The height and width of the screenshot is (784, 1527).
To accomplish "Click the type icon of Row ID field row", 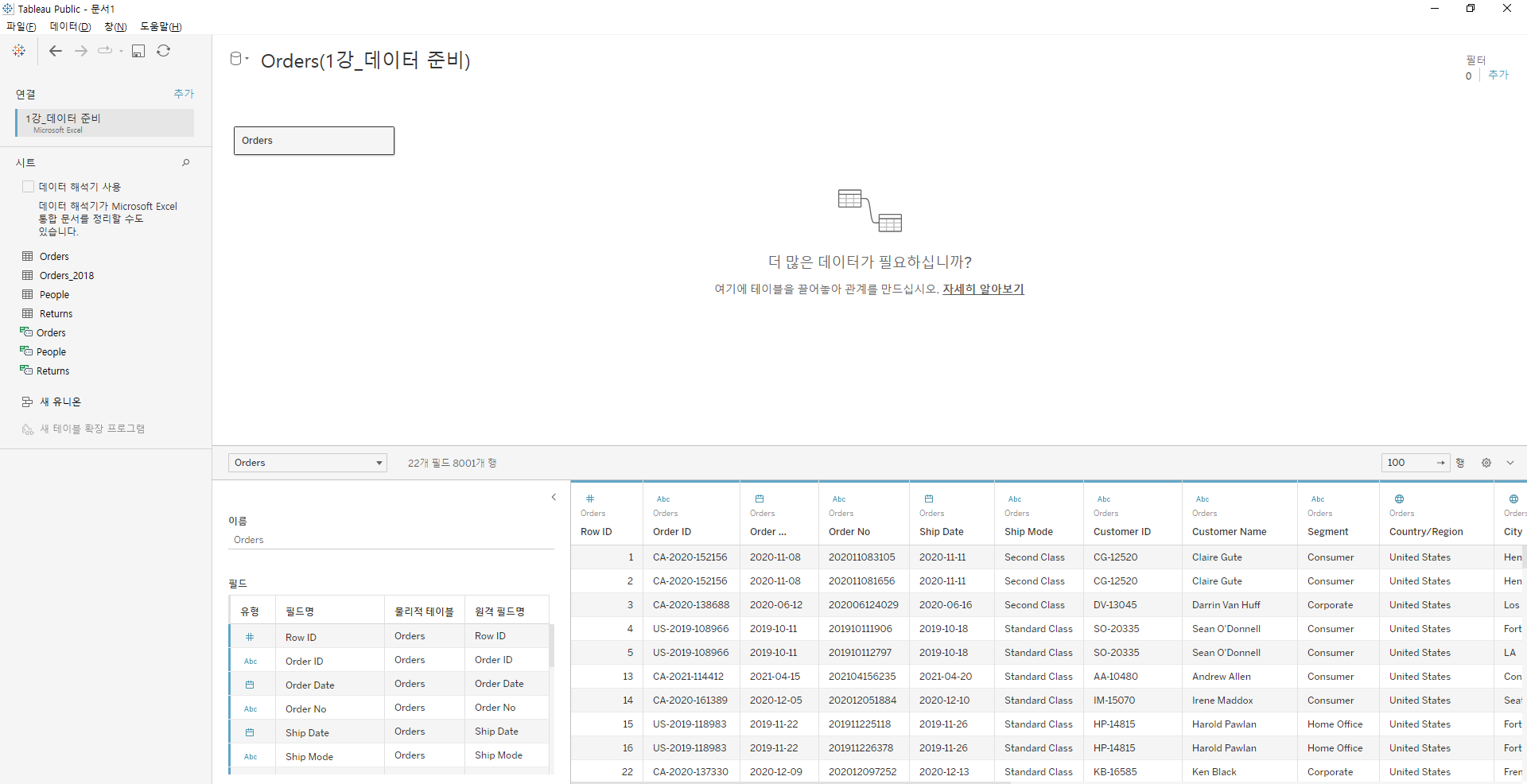I will pos(250,638).
